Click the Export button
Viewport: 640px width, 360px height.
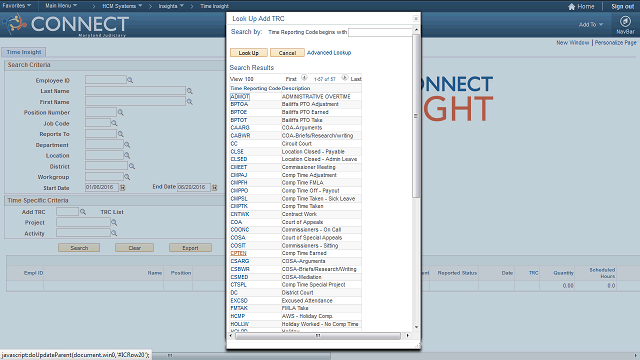tap(190, 248)
